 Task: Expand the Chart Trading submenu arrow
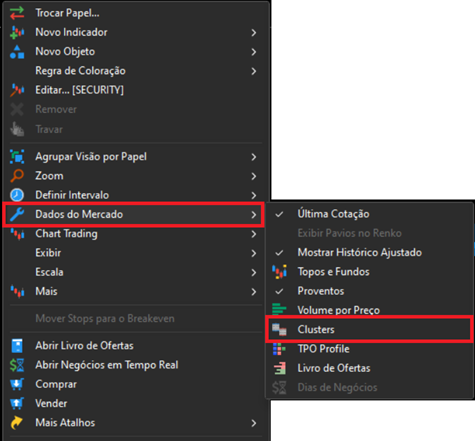[254, 234]
